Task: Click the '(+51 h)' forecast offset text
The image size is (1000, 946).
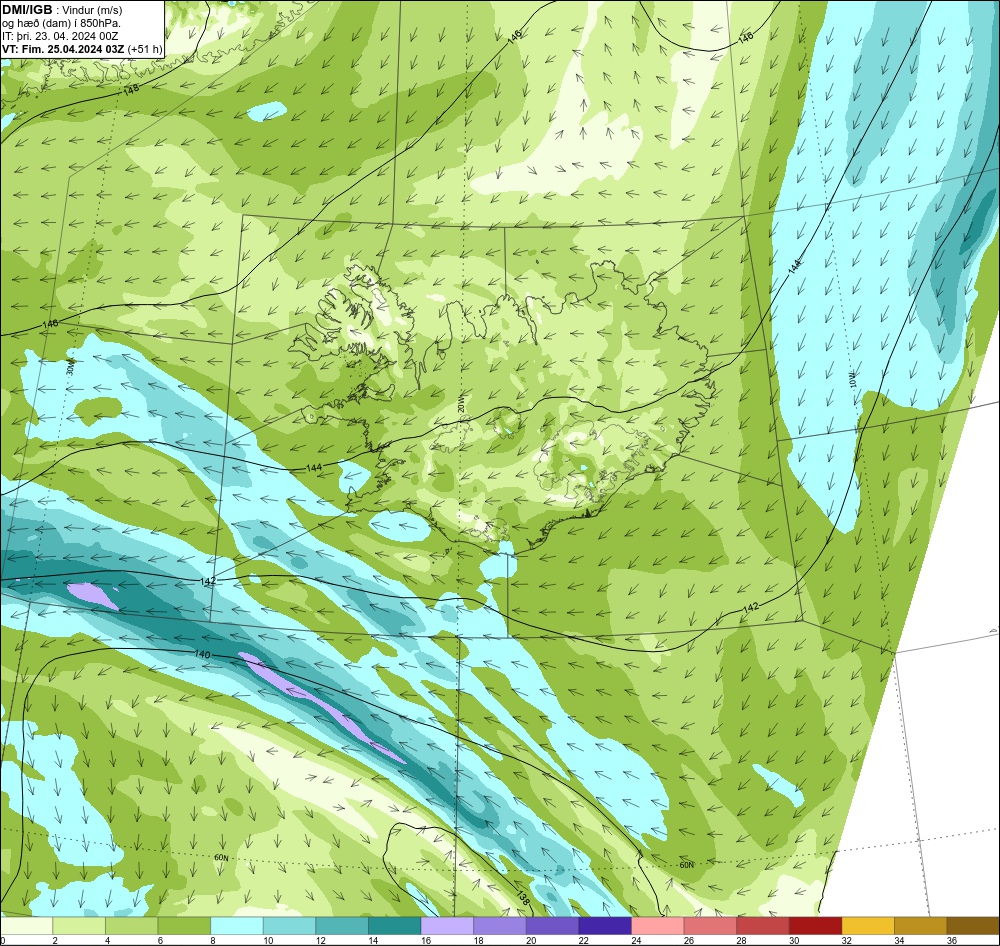Action: [x=145, y=49]
